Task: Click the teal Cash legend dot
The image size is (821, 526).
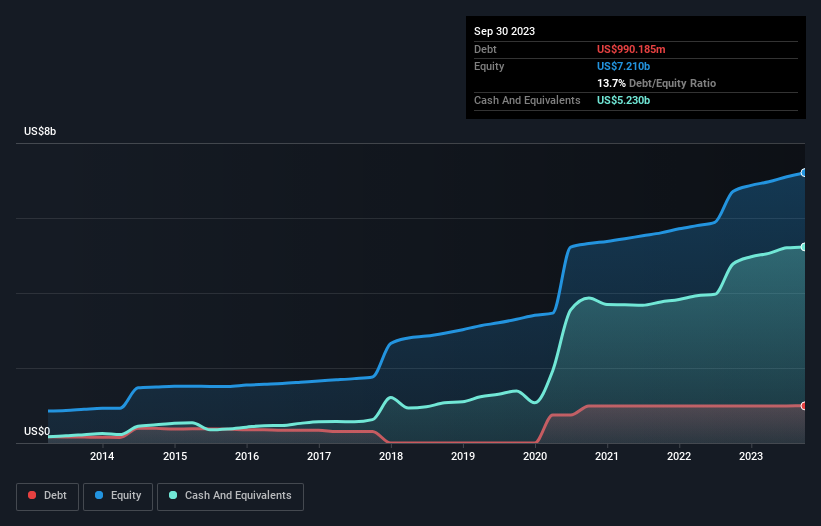Action: pos(173,495)
